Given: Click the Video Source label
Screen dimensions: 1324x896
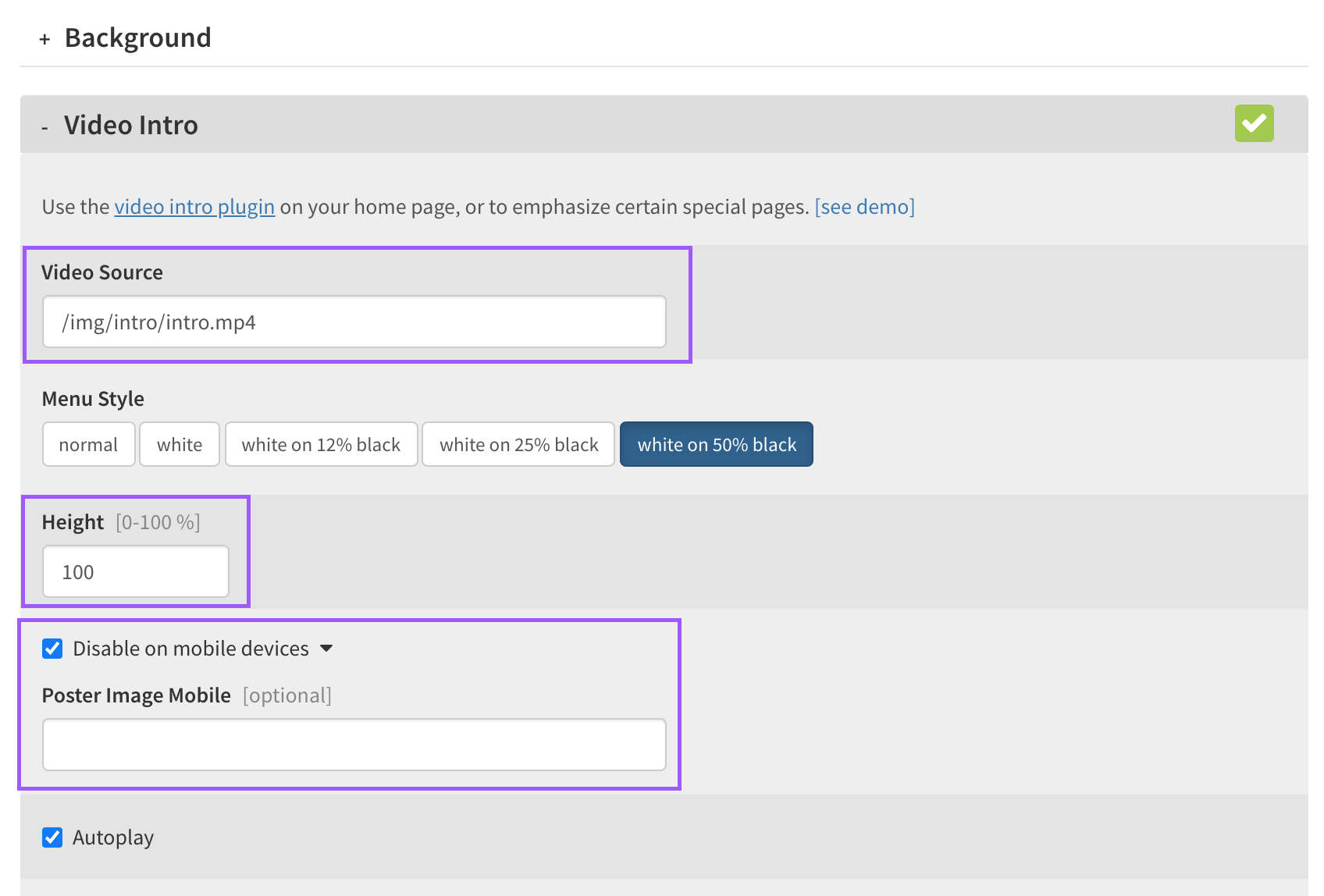Looking at the screenshot, I should 102,272.
